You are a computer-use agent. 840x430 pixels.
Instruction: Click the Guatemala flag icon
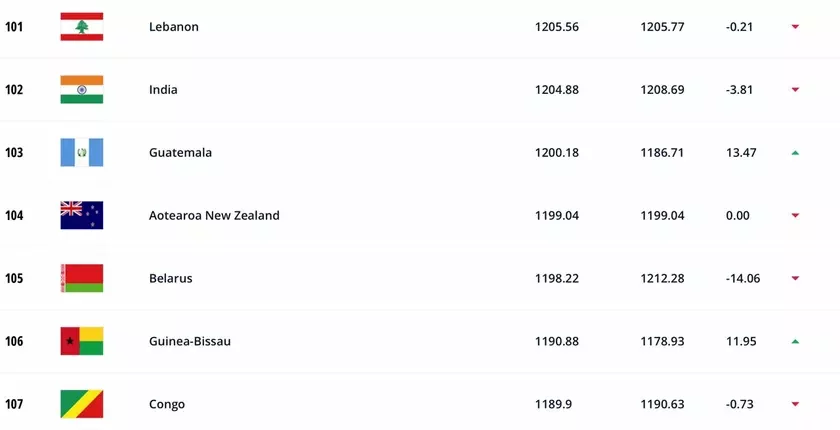point(81,153)
